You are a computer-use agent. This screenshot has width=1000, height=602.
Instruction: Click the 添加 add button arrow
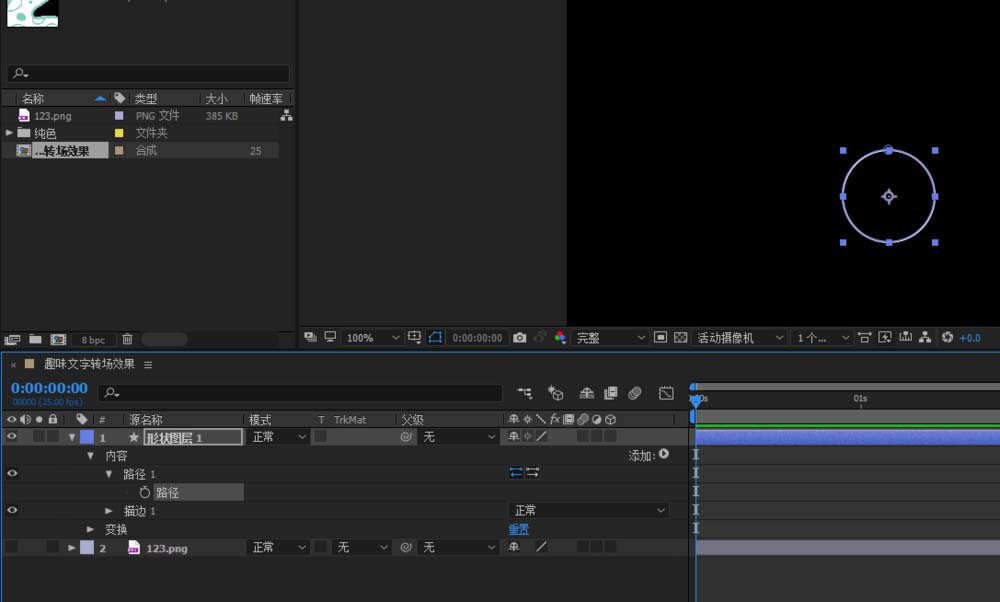663,455
